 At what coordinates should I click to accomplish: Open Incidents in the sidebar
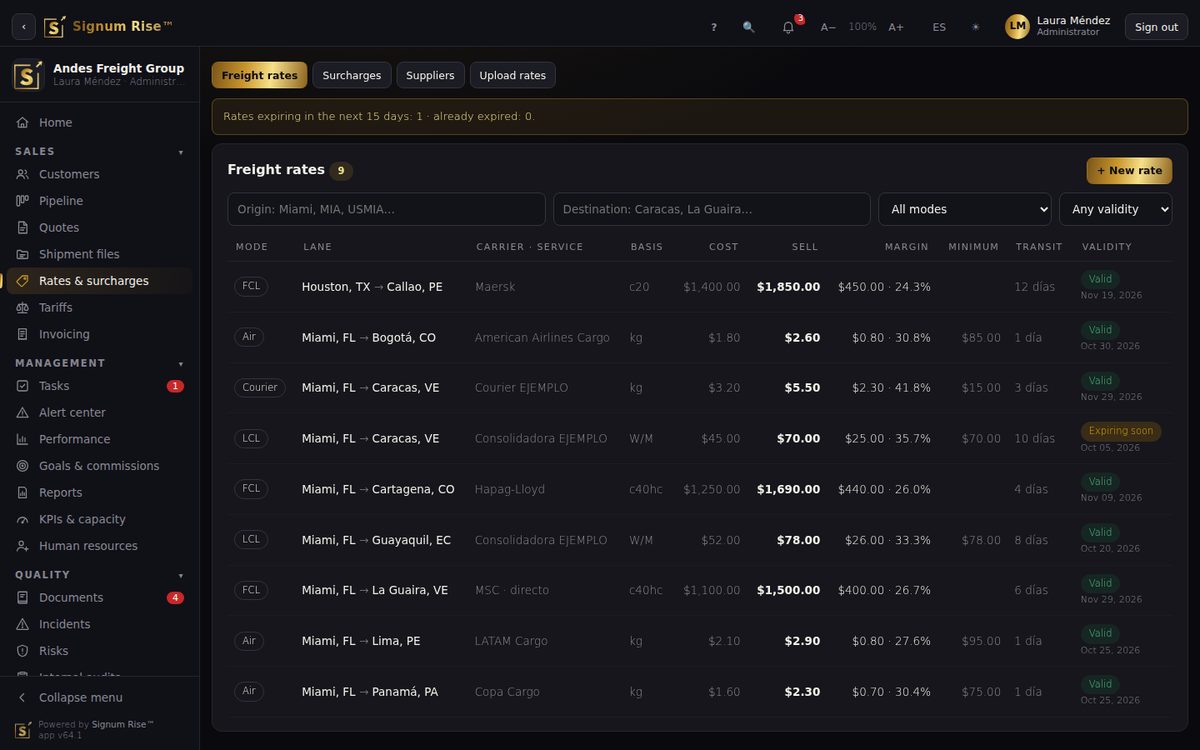click(100, 624)
